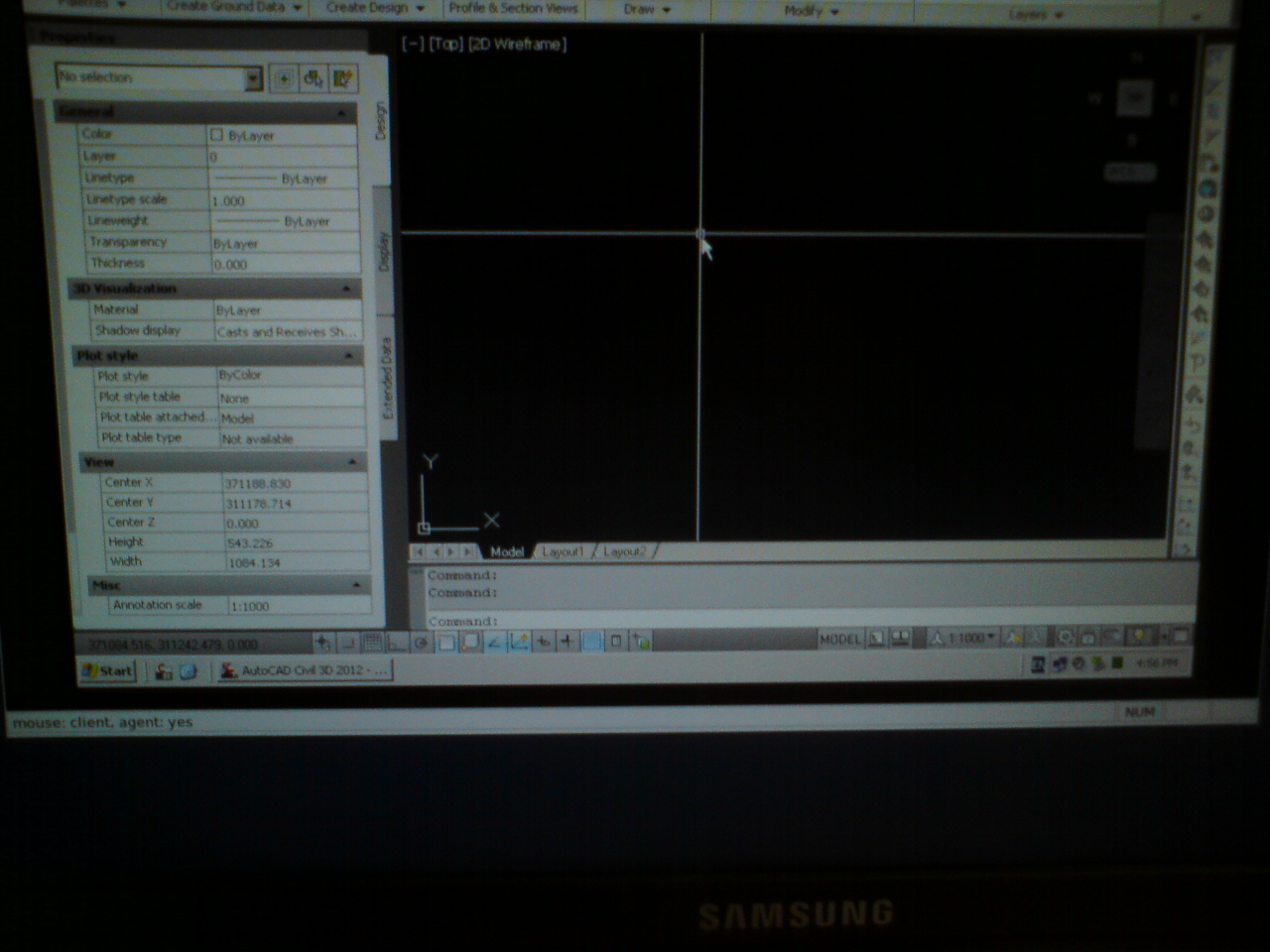Click the Toggle PICKADD value icon

[x=283, y=78]
